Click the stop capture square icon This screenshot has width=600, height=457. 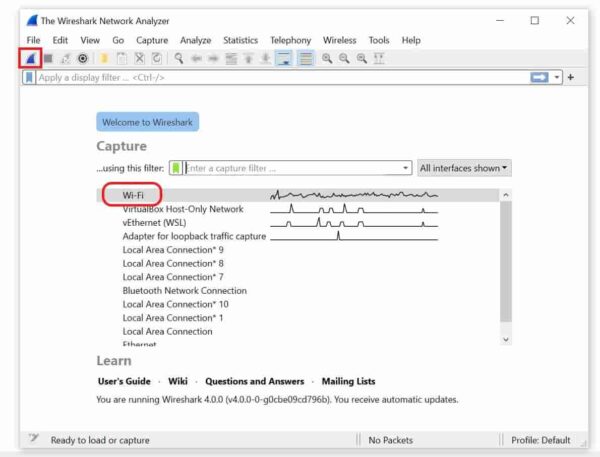[x=48, y=59]
